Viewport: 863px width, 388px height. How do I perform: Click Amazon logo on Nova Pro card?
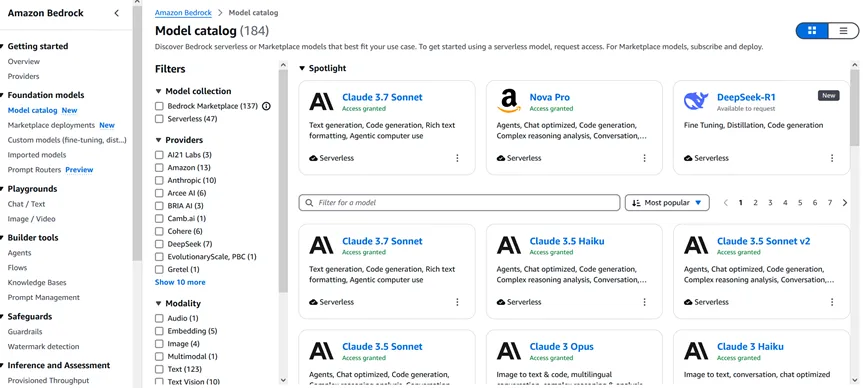click(509, 102)
